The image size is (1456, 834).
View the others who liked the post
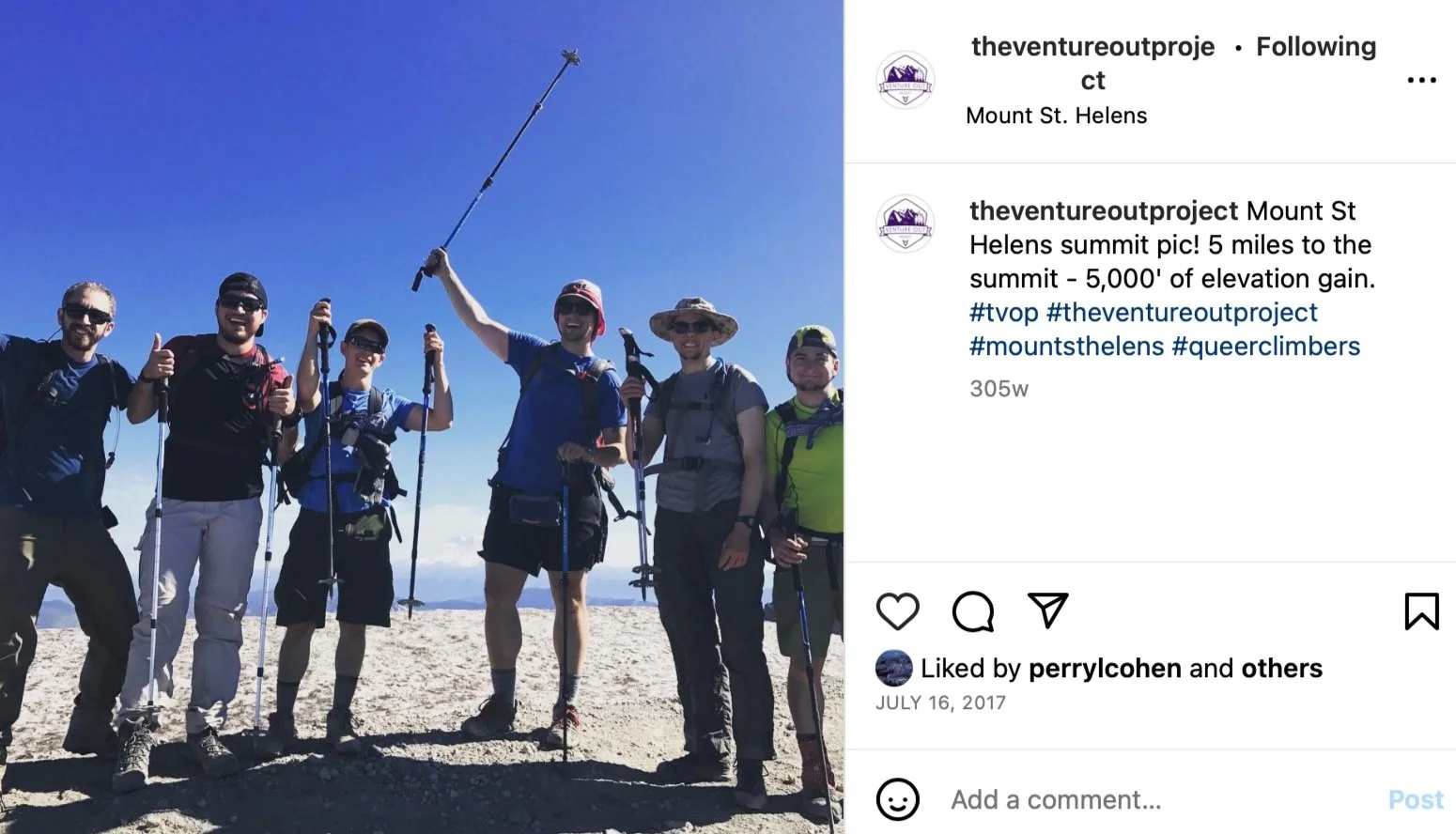pyautogui.click(x=1281, y=668)
